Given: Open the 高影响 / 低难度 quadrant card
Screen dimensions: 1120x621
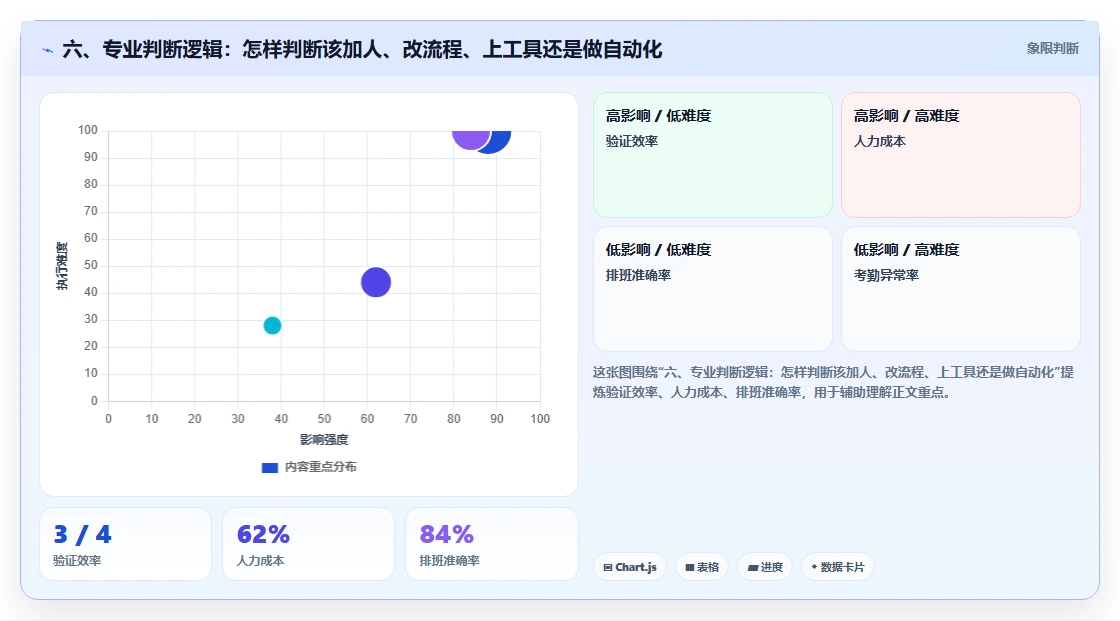Looking at the screenshot, I should [x=713, y=154].
